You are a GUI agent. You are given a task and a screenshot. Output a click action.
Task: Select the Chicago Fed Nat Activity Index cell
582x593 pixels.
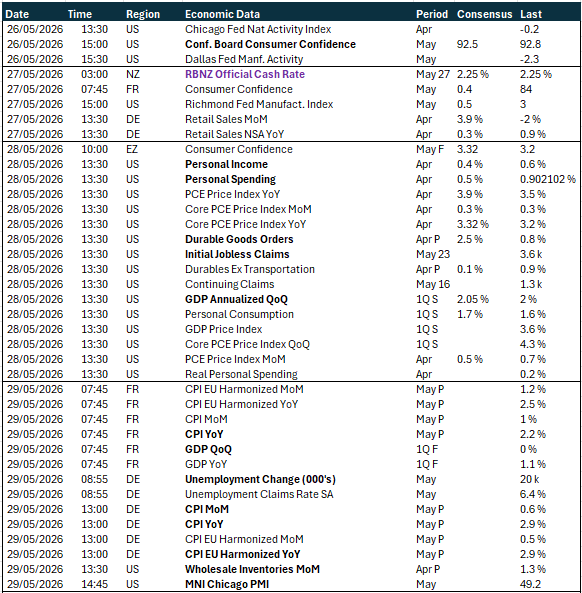coord(258,29)
